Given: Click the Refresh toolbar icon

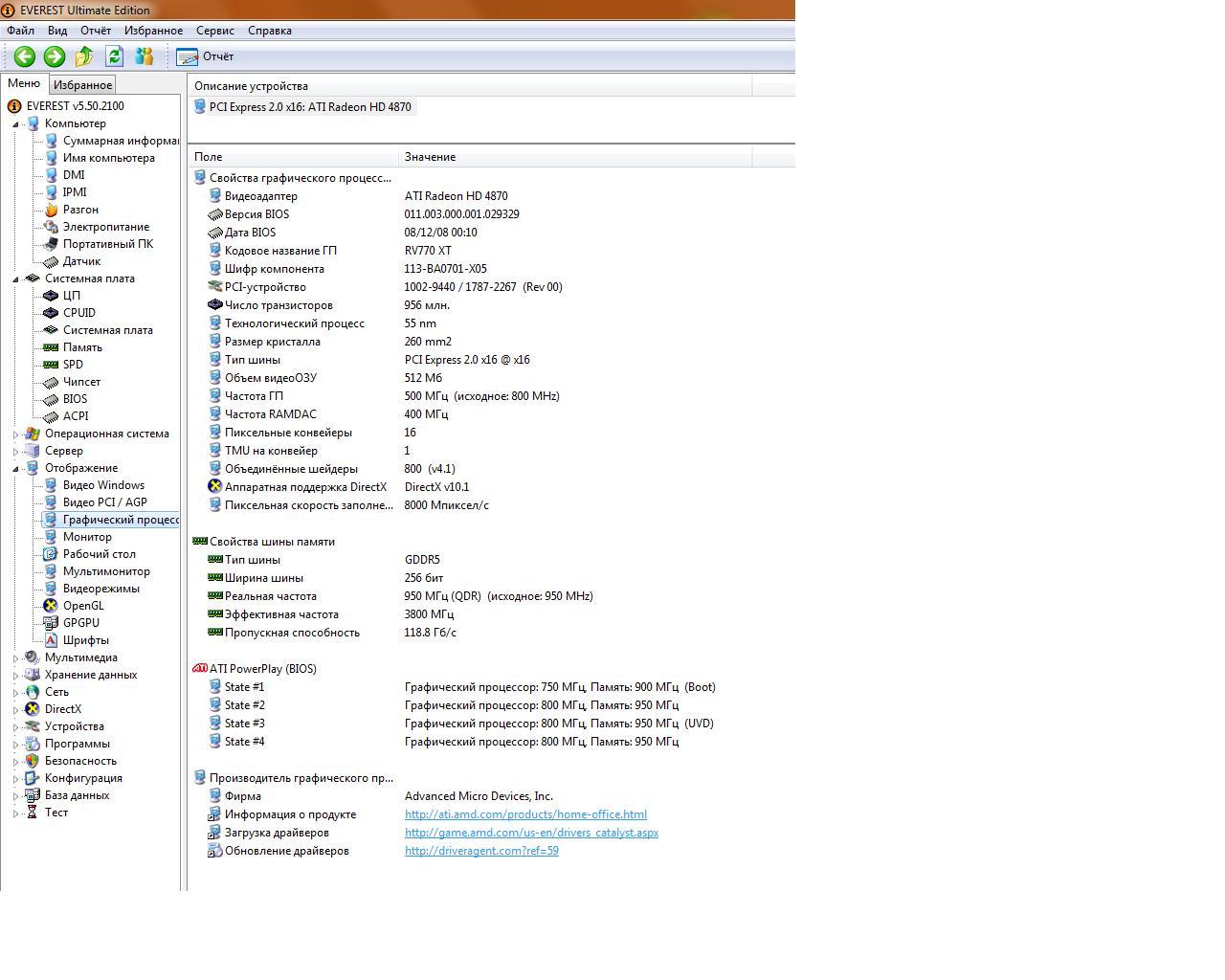Looking at the screenshot, I should tap(114, 56).
